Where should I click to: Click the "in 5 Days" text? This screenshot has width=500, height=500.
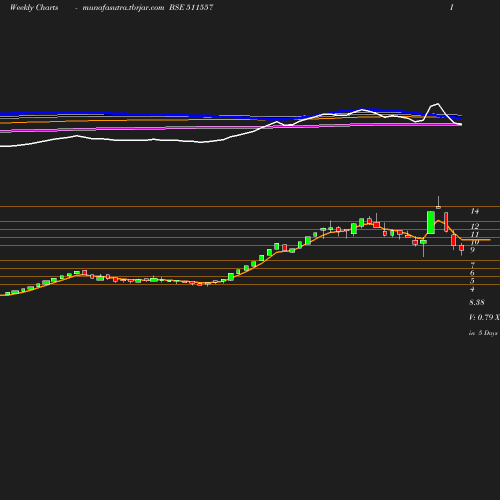click(483, 333)
